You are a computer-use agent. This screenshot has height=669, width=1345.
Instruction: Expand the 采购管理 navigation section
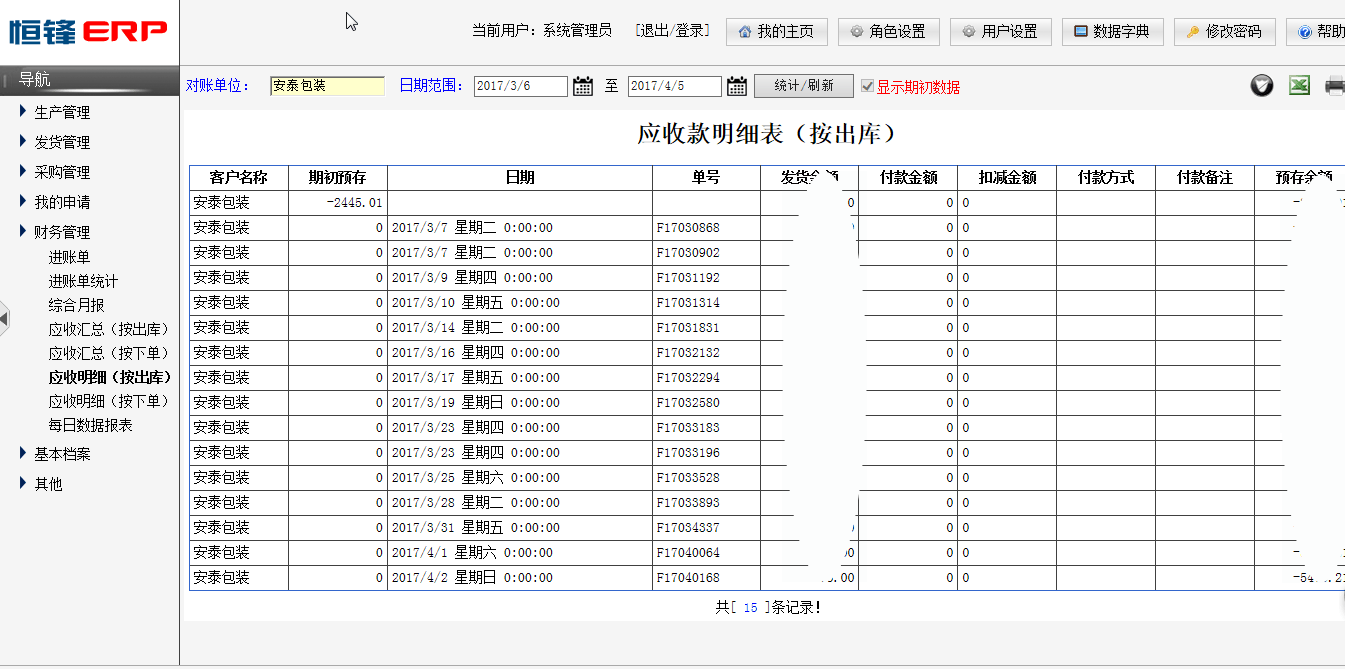62,172
